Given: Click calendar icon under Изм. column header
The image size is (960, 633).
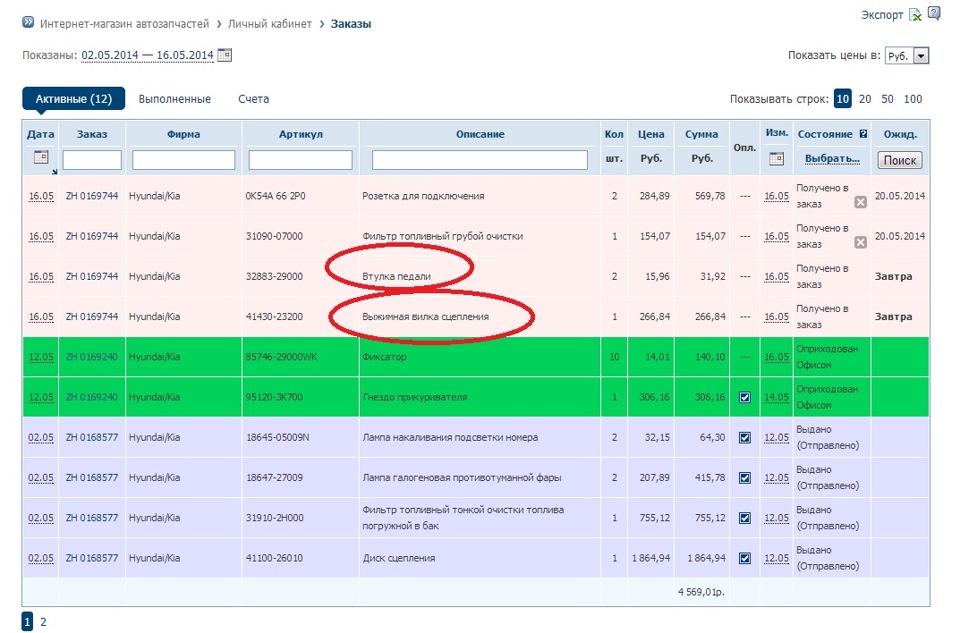Looking at the screenshot, I should [776, 159].
